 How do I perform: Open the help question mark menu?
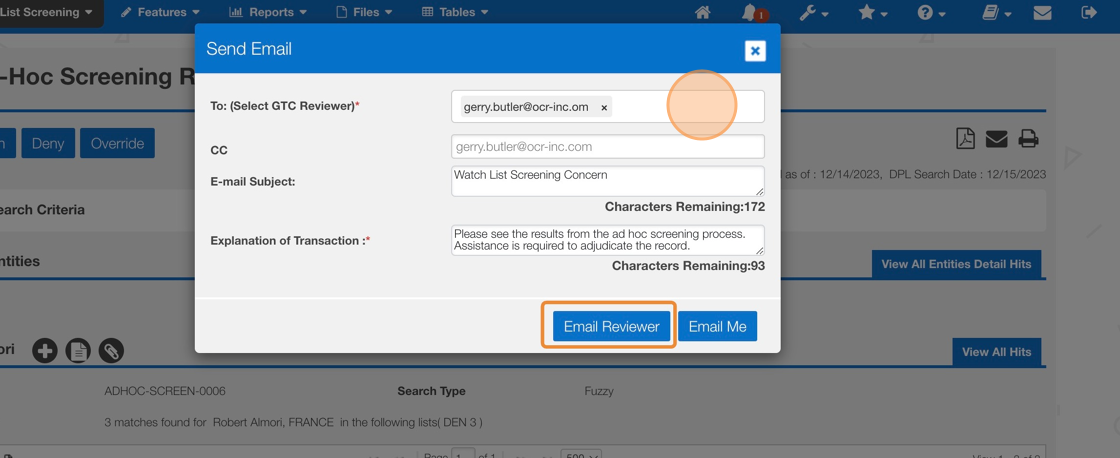point(931,12)
